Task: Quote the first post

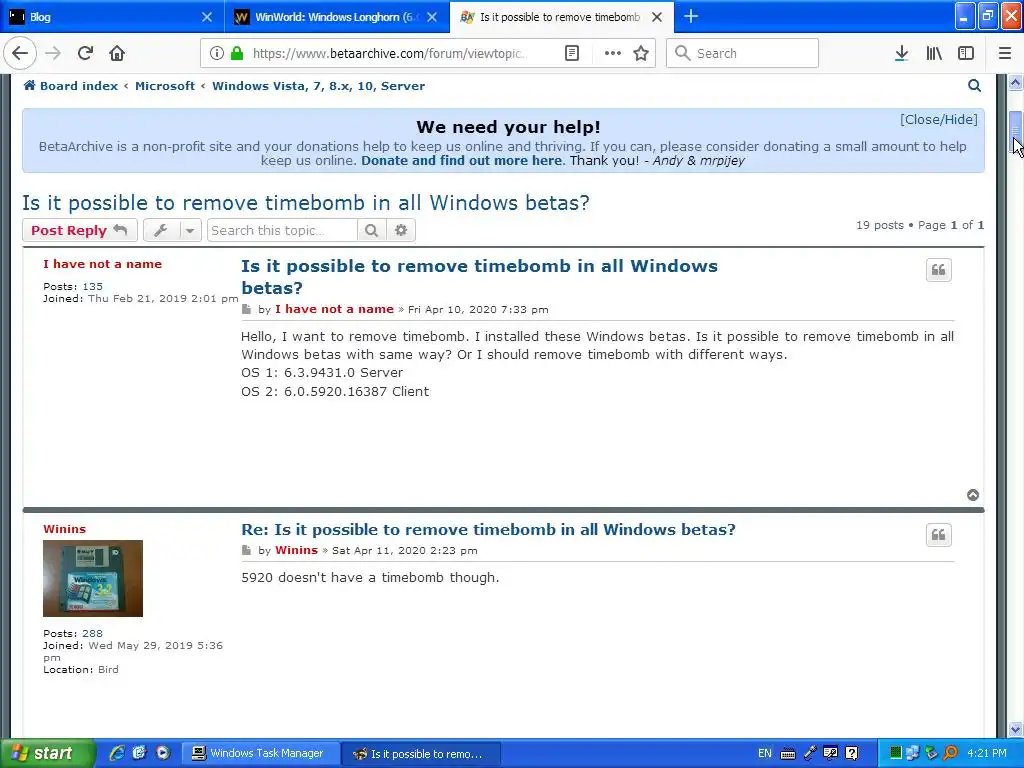Action: (938, 270)
